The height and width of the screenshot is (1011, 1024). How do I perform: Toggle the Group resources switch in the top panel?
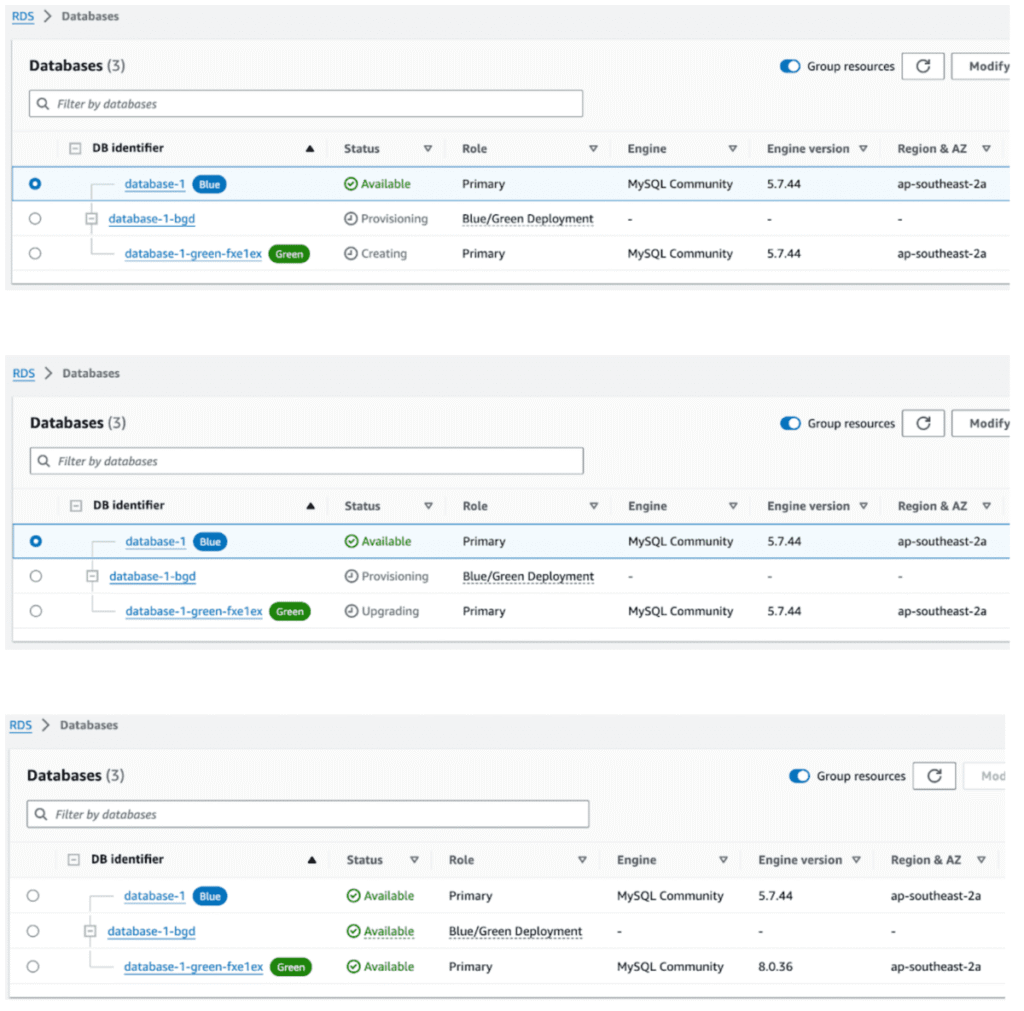790,66
